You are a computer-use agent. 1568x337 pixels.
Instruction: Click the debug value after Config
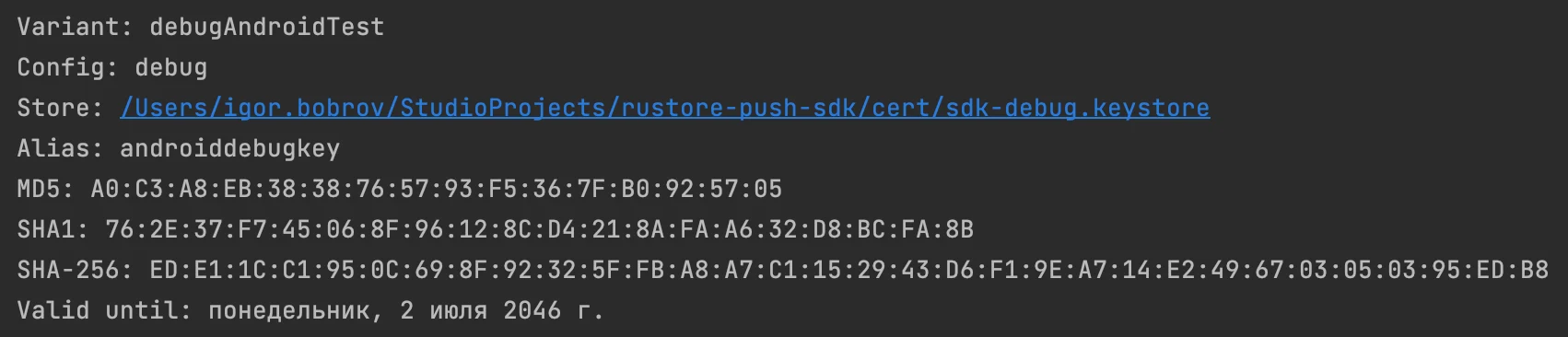click(x=171, y=67)
